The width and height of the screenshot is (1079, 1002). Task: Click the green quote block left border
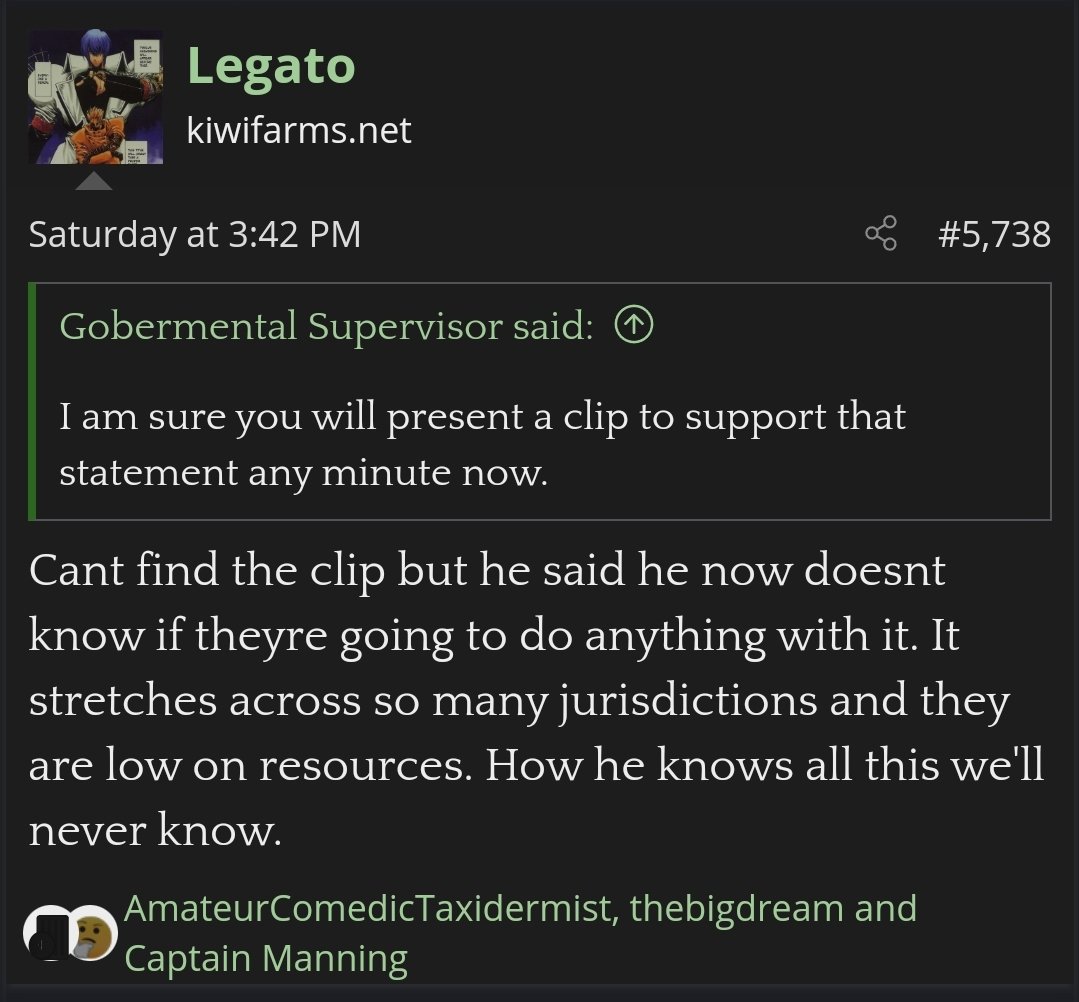pyautogui.click(x=32, y=401)
